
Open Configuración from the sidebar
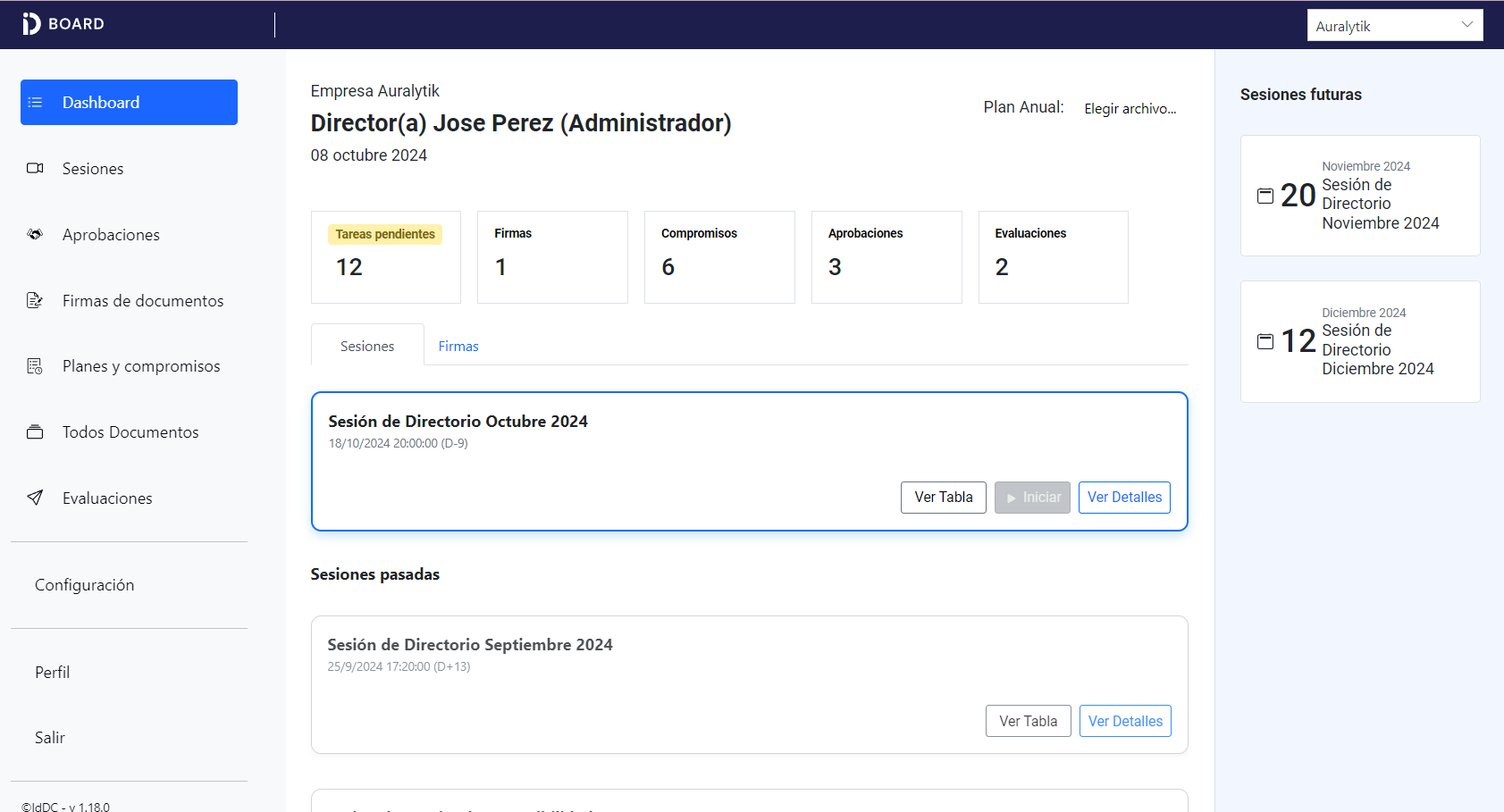(85, 585)
